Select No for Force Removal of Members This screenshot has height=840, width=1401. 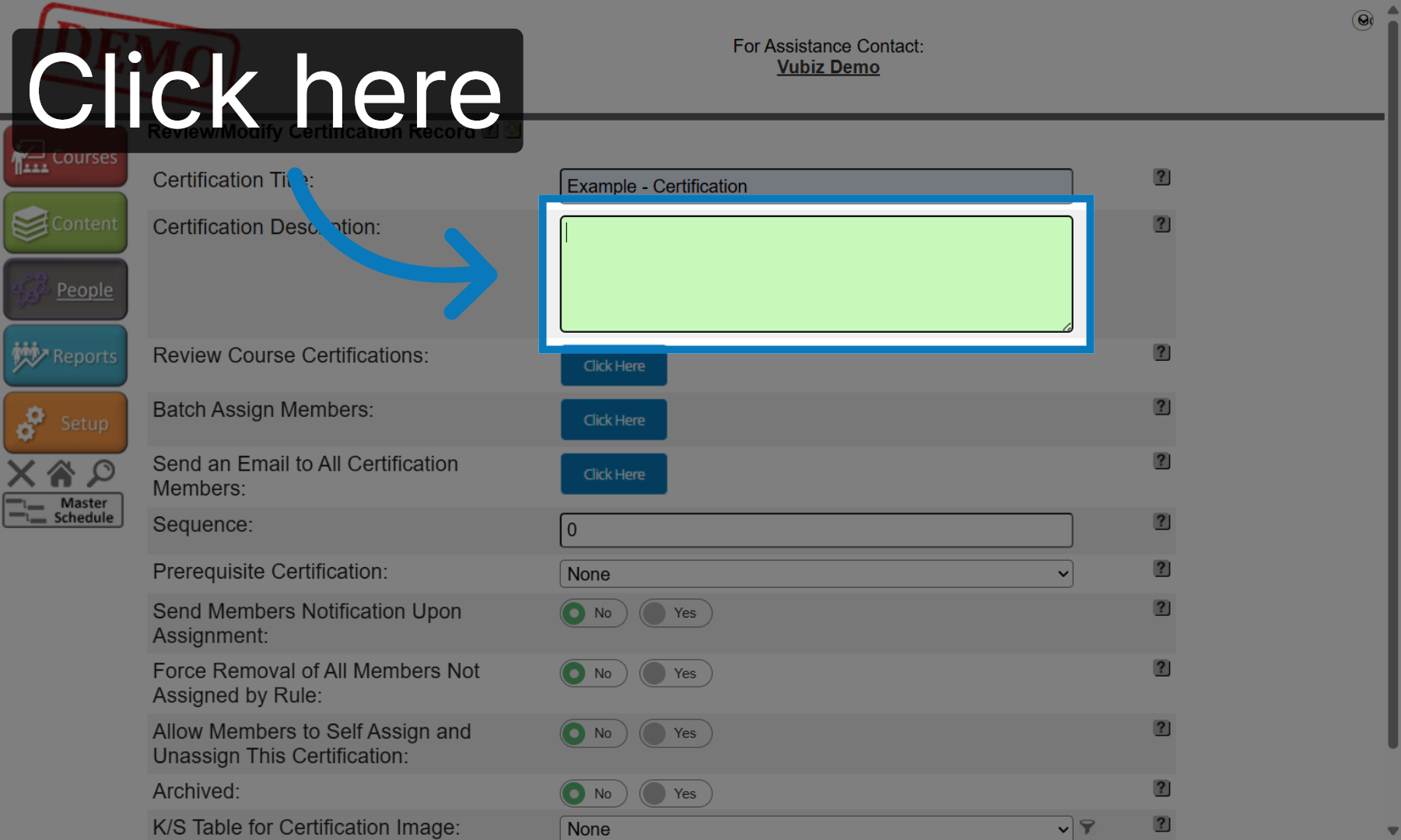594,674
